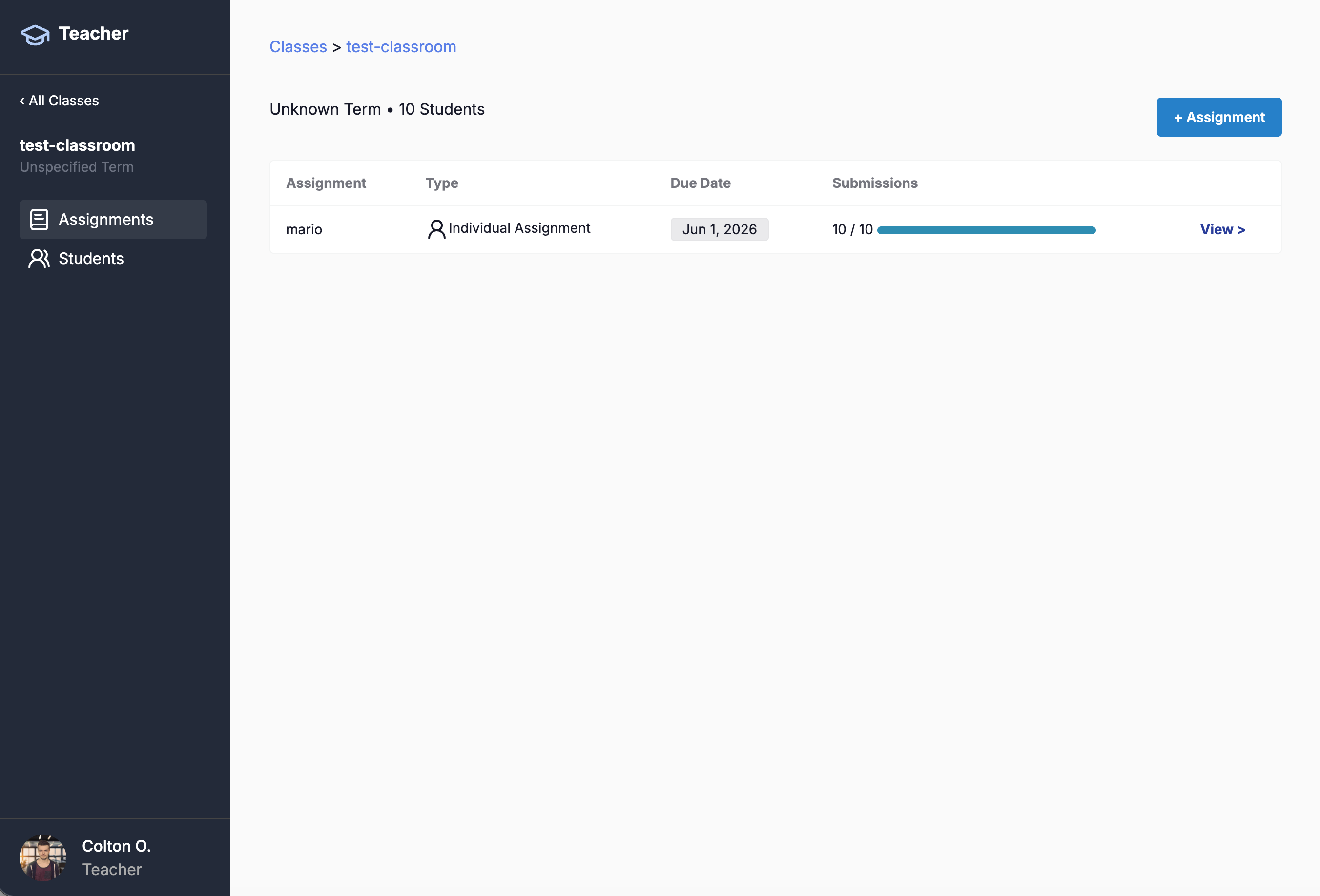Click the Type column header
Viewport: 1320px width, 896px height.
click(442, 183)
